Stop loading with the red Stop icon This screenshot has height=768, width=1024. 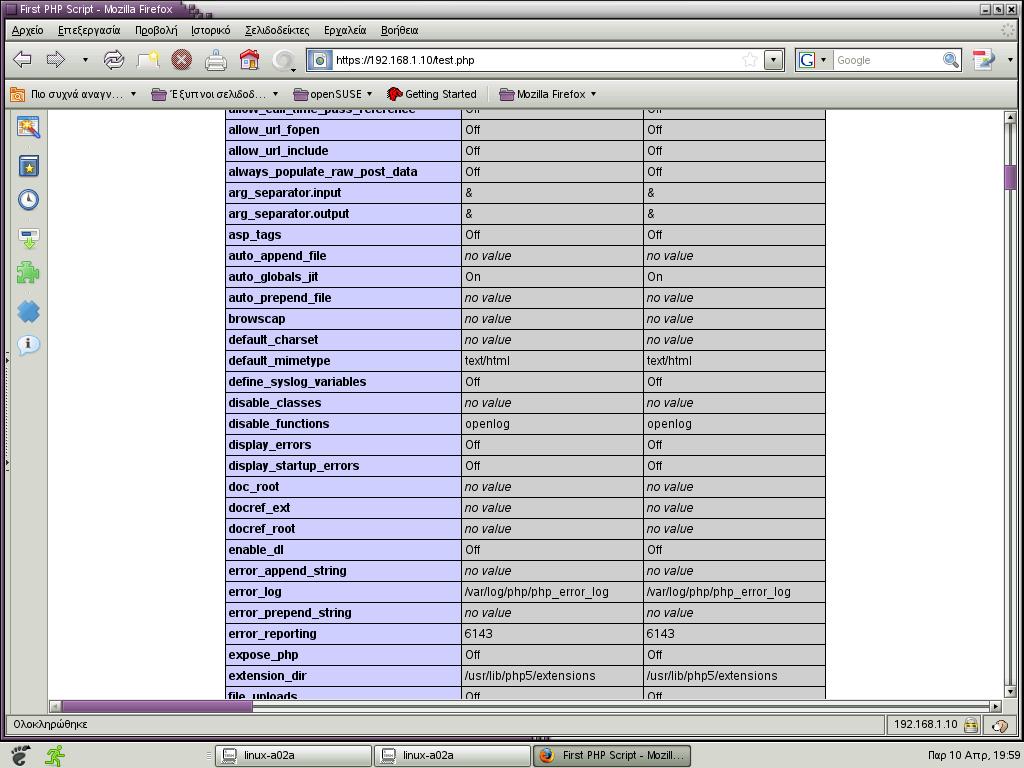182,60
